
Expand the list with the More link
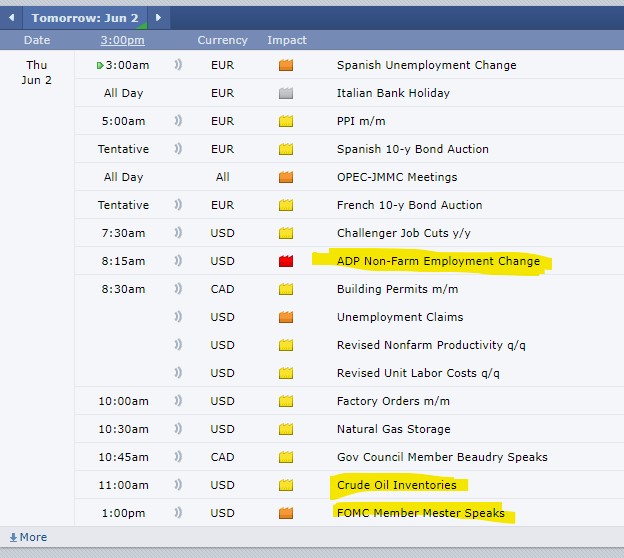click(x=28, y=537)
